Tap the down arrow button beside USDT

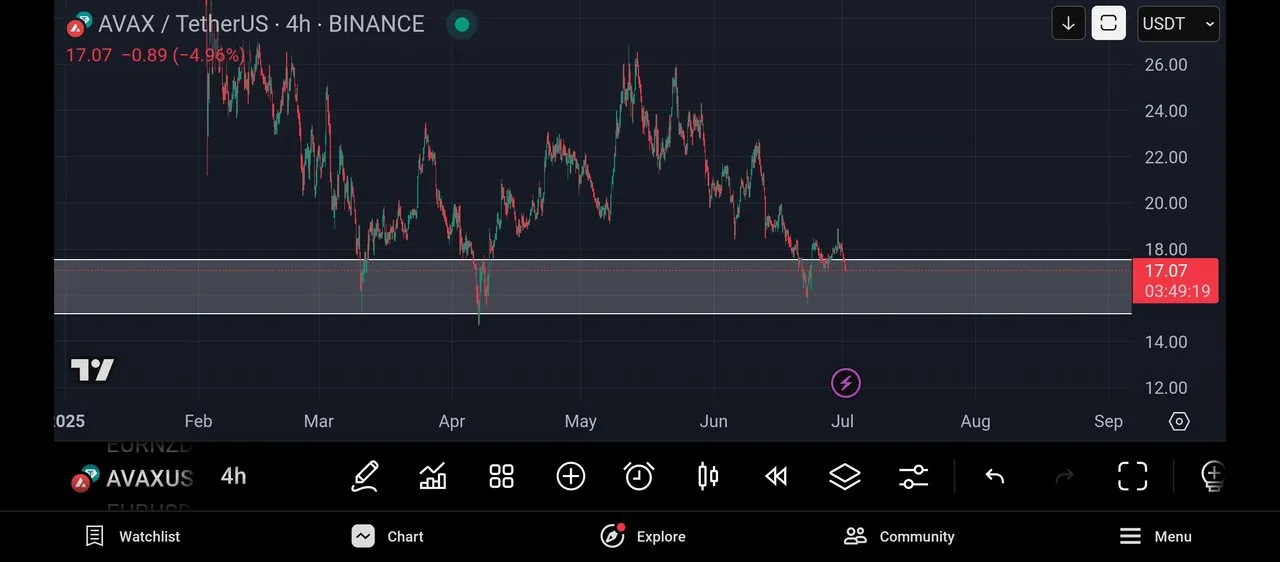click(1068, 24)
